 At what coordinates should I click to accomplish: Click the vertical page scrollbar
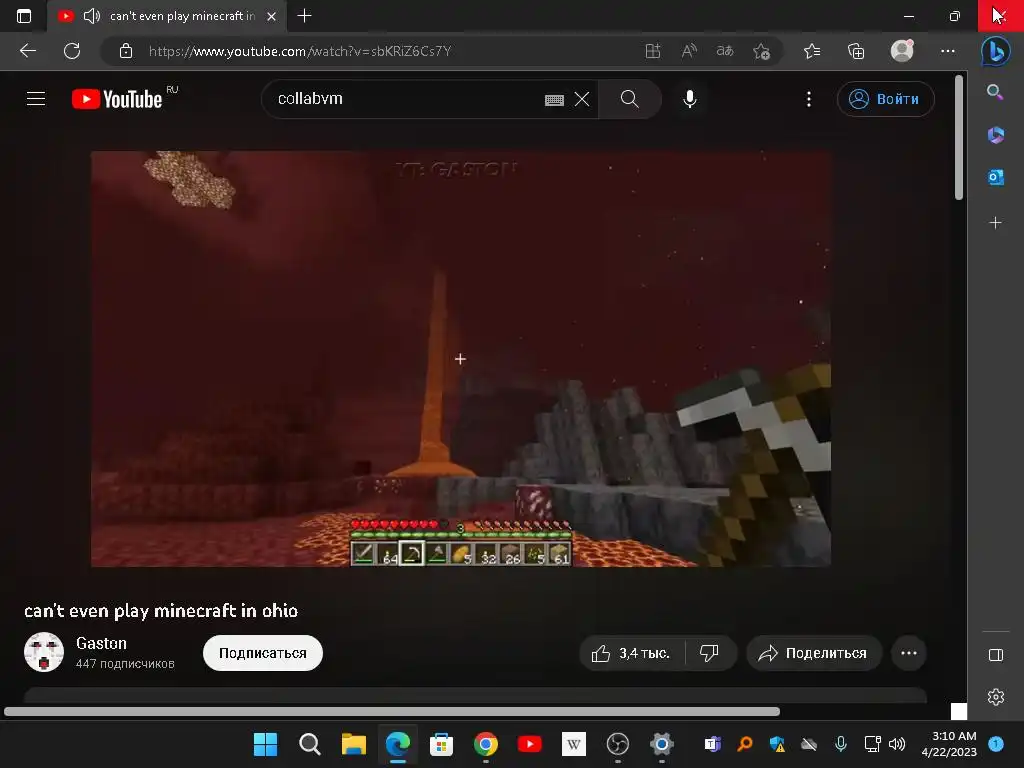click(x=958, y=137)
